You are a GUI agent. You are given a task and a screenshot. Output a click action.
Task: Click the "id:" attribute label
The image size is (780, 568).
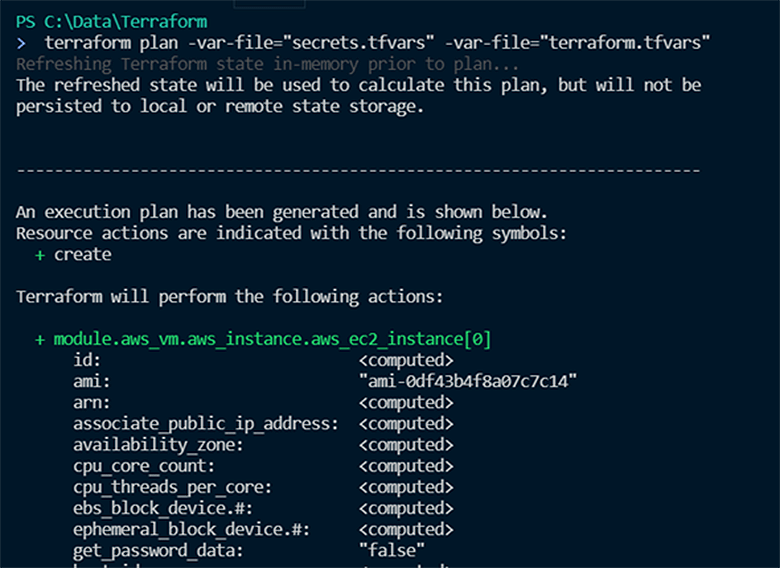click(x=87, y=361)
